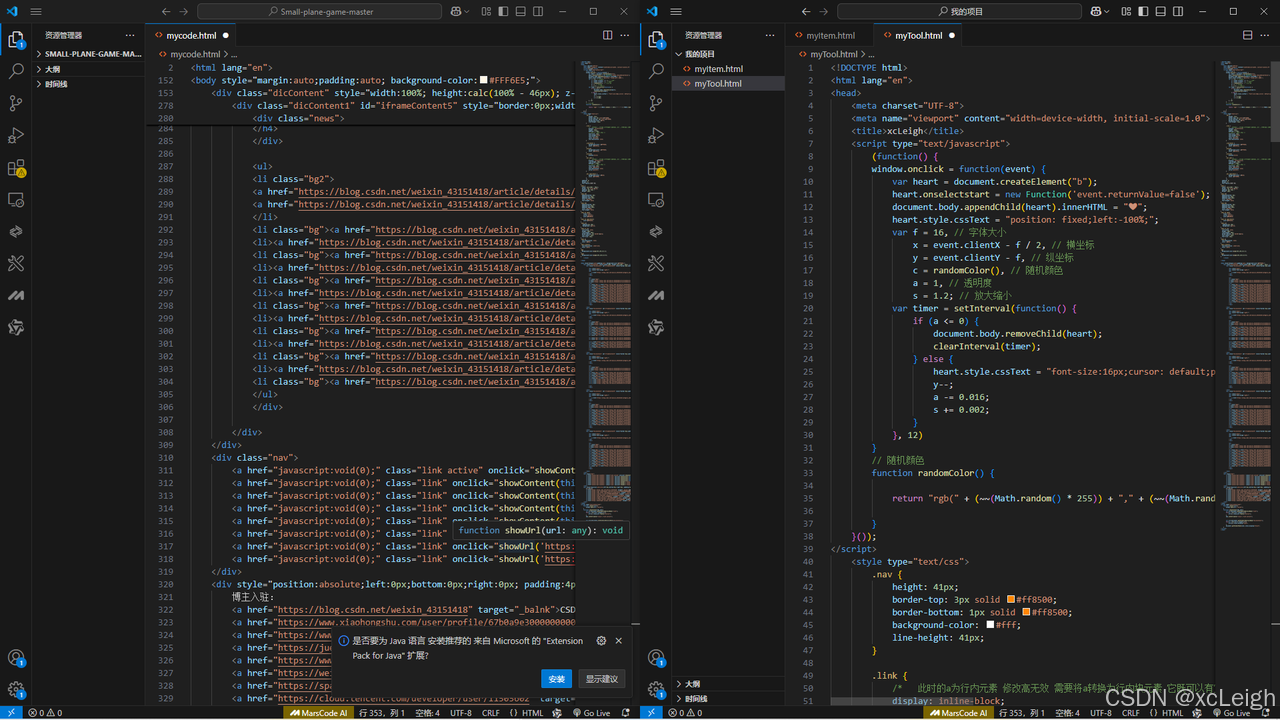Expand 大纲 outline in the right window
1280x720 pixels.
pos(729,684)
